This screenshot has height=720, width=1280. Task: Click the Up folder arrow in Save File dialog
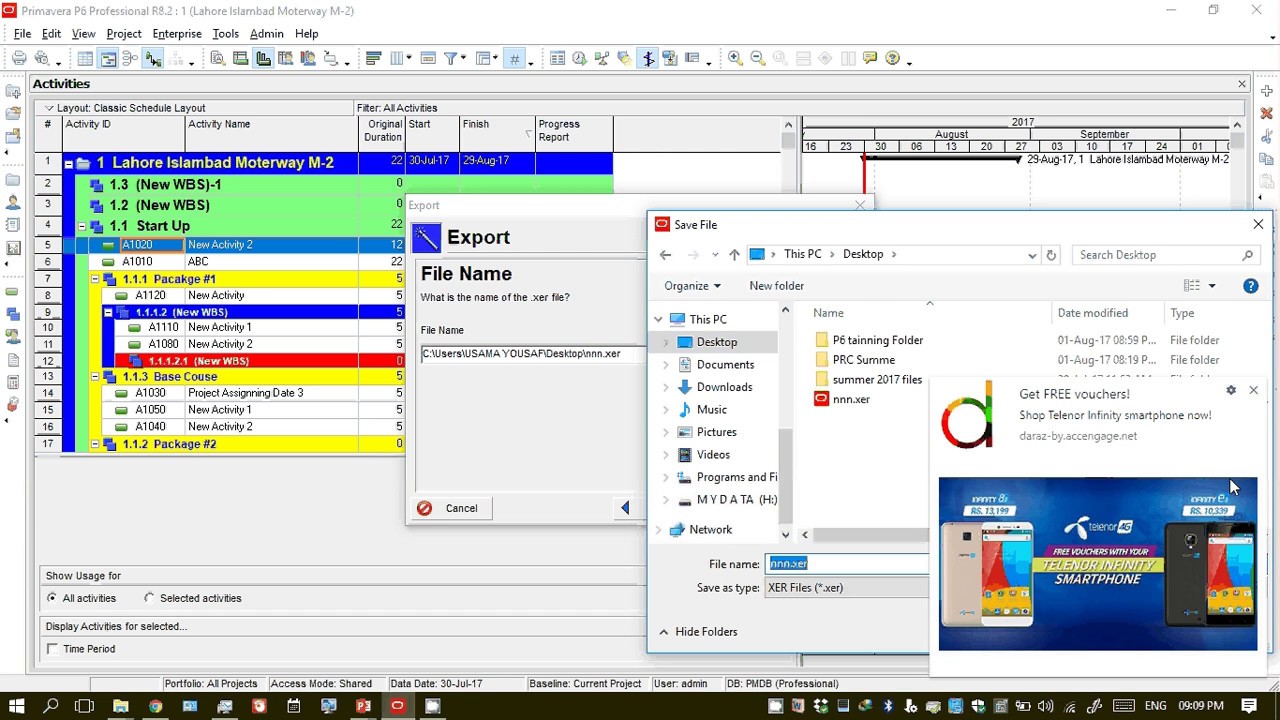click(734, 255)
